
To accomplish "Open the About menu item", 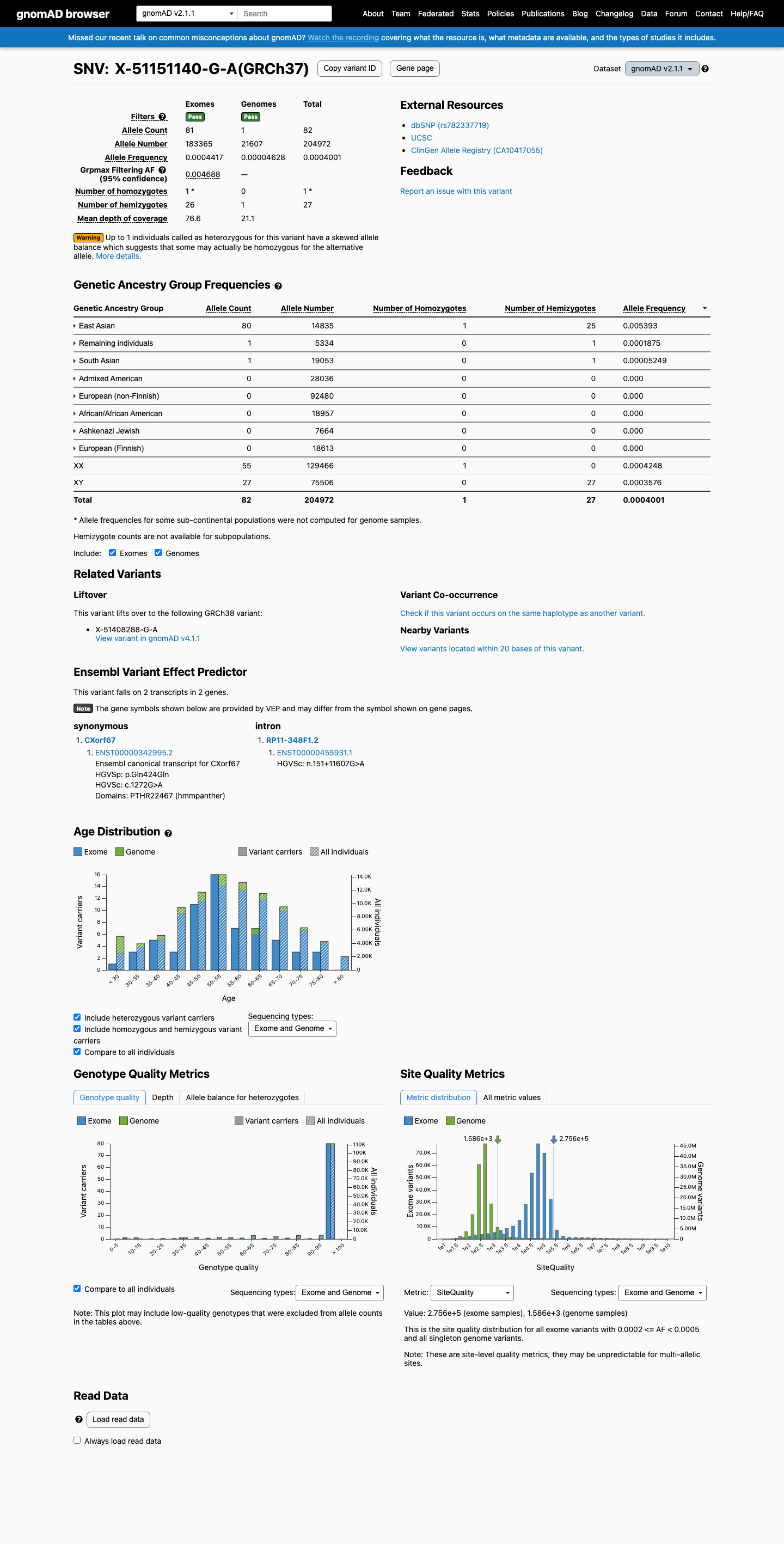I will [x=373, y=14].
